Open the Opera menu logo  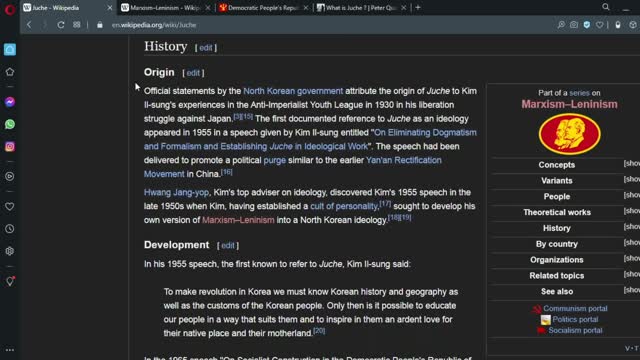[x=10, y=9]
